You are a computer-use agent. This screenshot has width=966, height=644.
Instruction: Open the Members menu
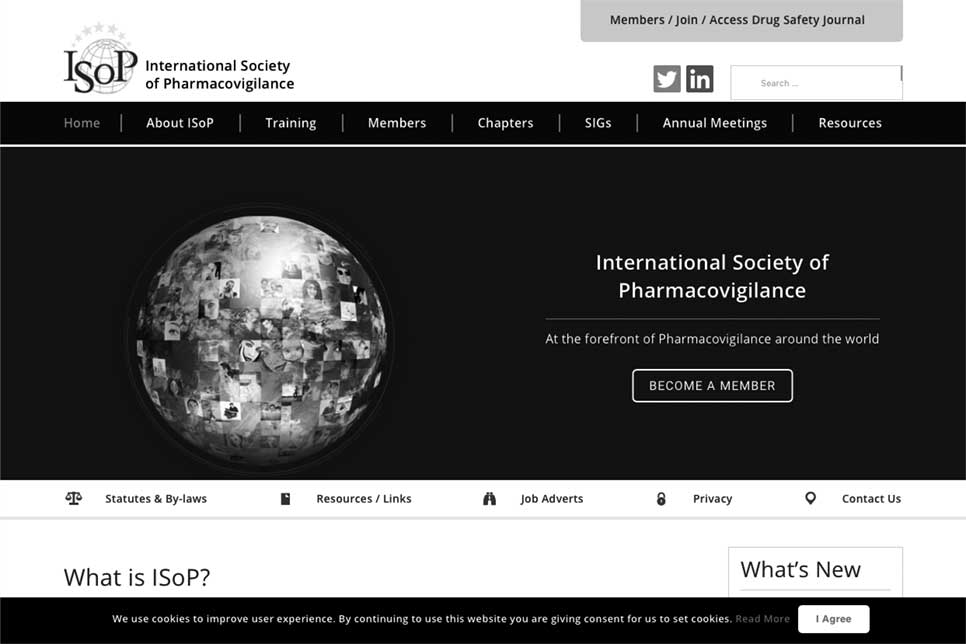point(397,123)
